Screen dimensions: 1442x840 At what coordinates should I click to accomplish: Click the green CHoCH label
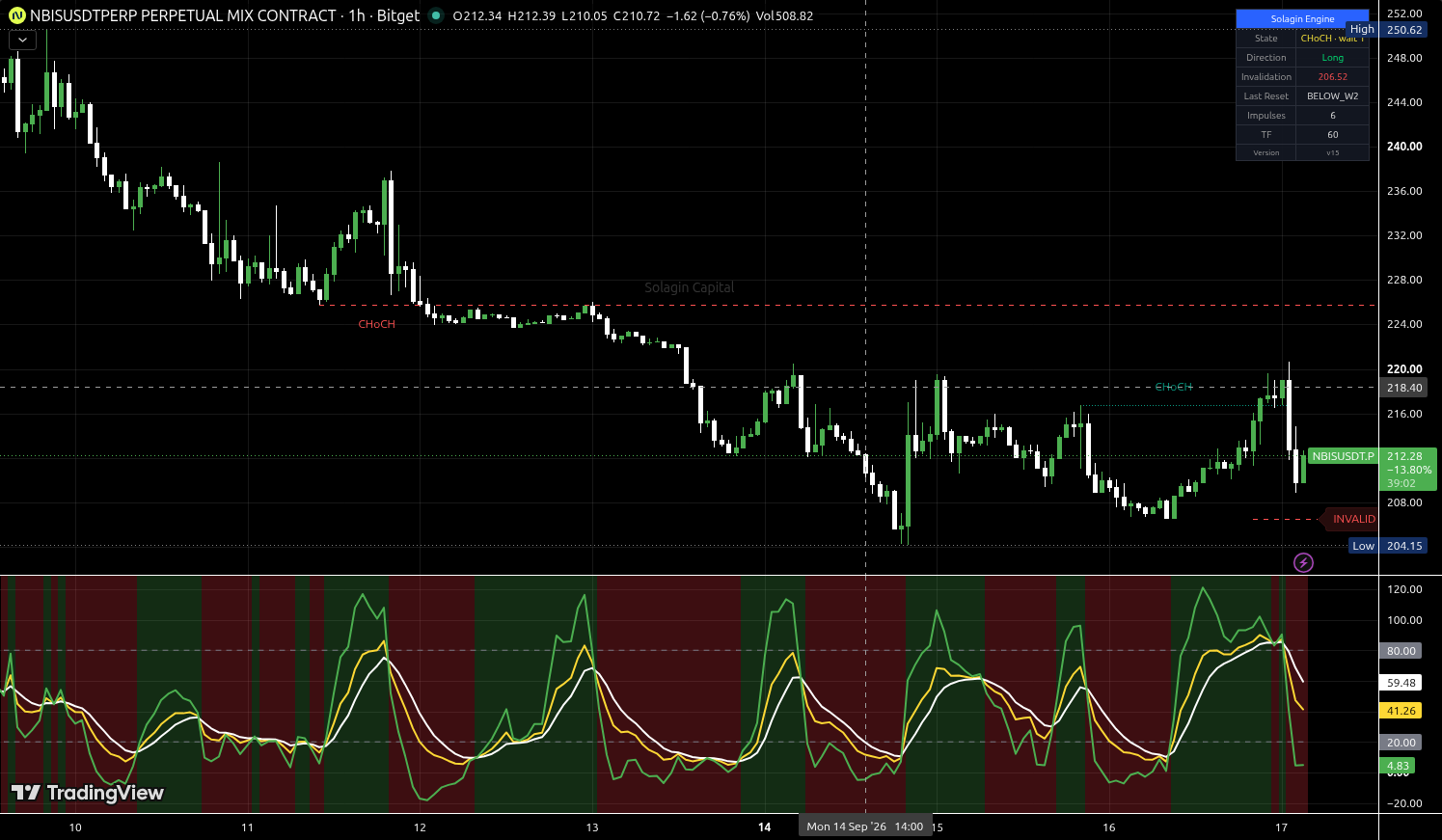click(x=1173, y=387)
